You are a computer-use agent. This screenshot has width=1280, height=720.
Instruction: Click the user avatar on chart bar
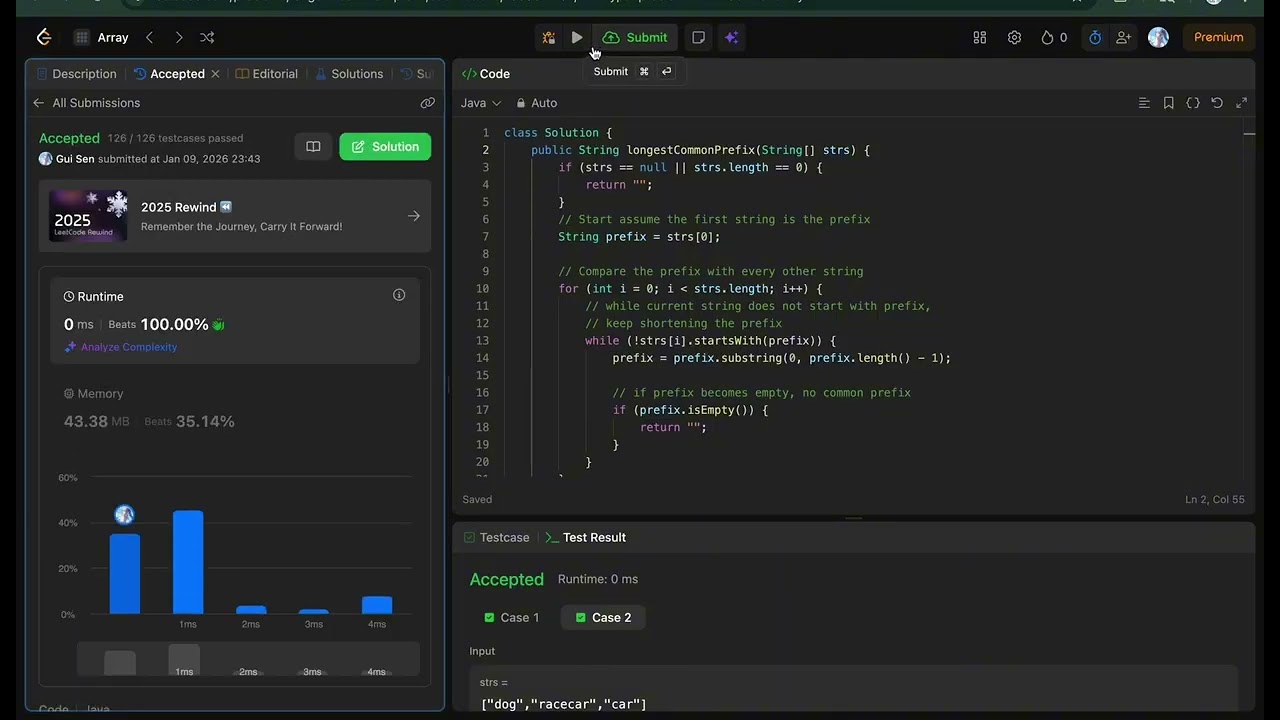tap(124, 515)
